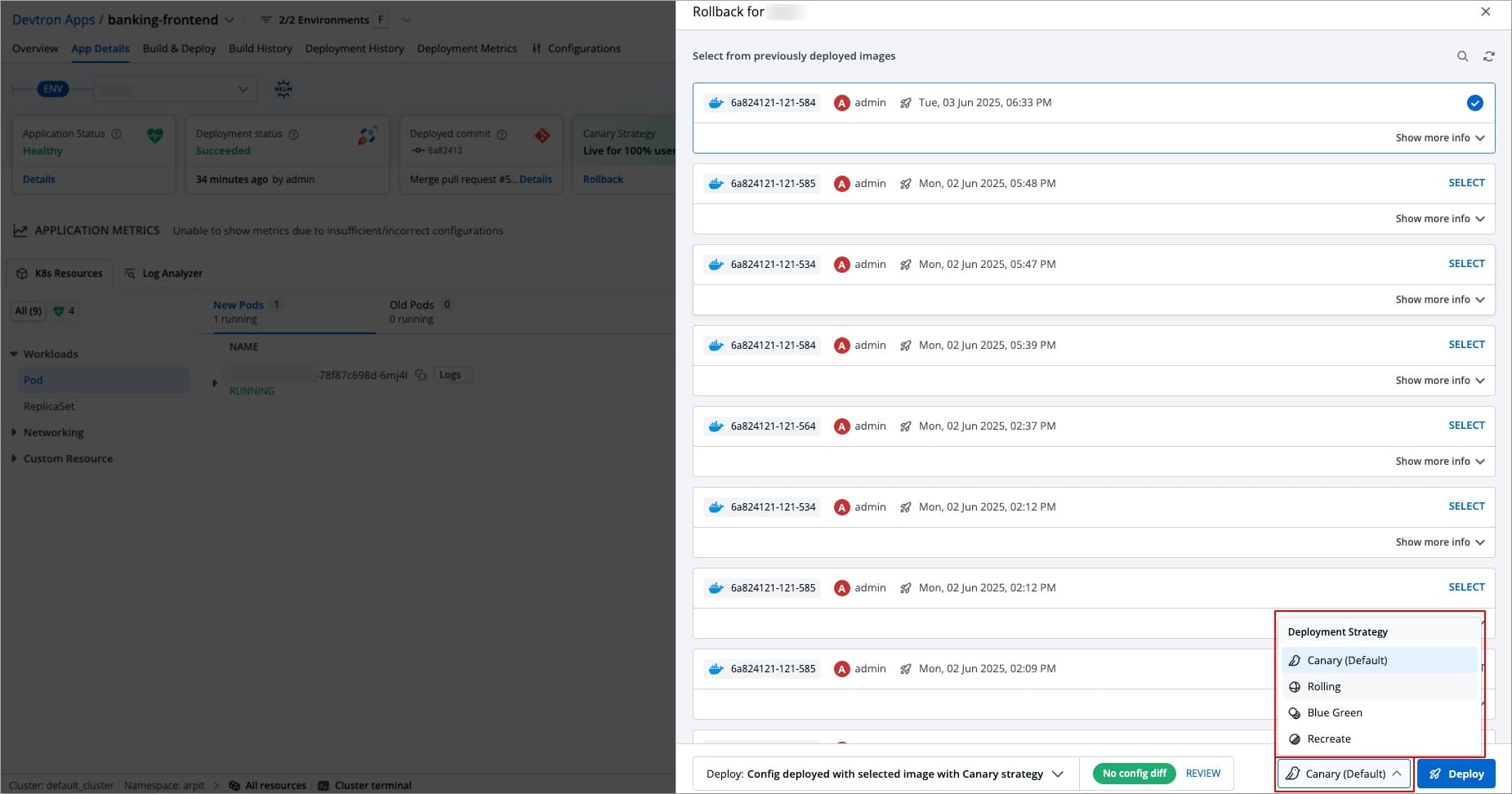
Task: Uncheck the selected image from 03 Jun 06:33 PM
Action: [x=1474, y=103]
